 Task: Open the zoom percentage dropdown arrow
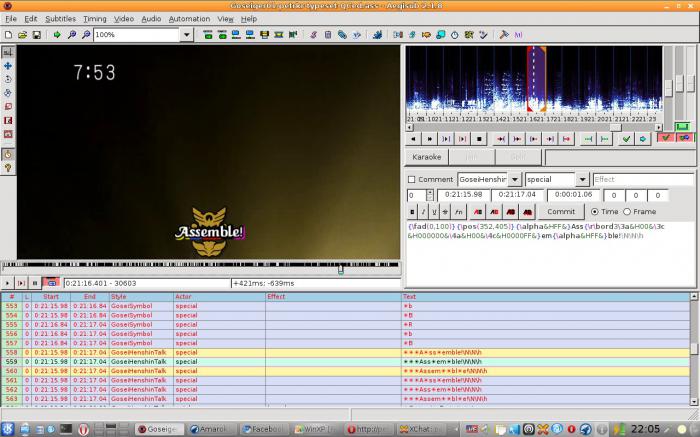187,34
